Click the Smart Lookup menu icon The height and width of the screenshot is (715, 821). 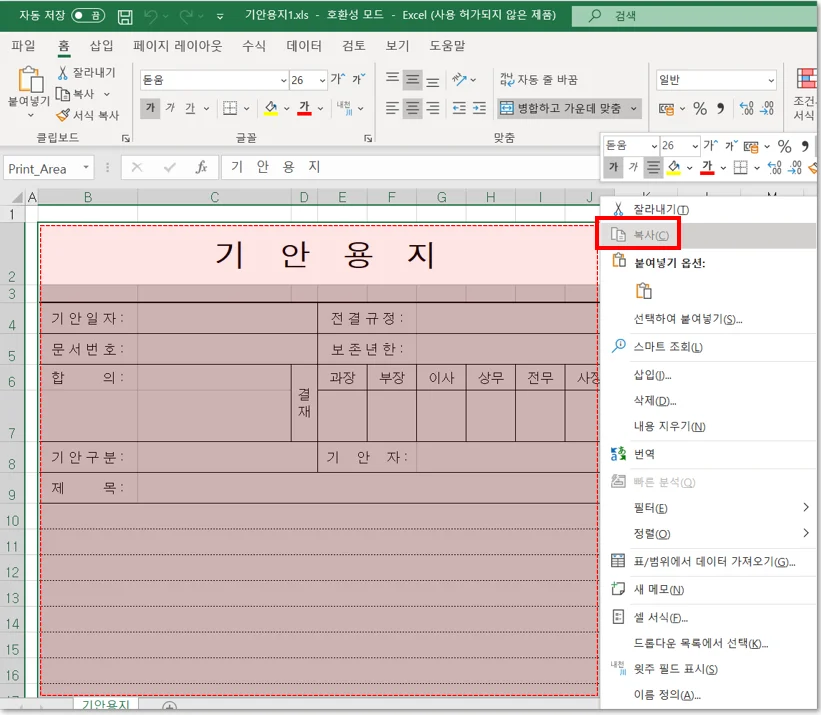[618, 346]
